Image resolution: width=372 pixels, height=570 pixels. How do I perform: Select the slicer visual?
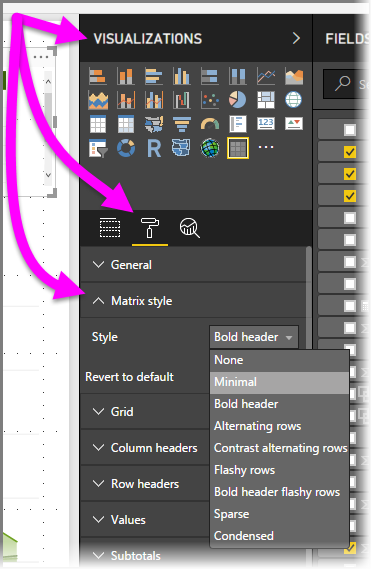pyautogui.click(x=98, y=148)
